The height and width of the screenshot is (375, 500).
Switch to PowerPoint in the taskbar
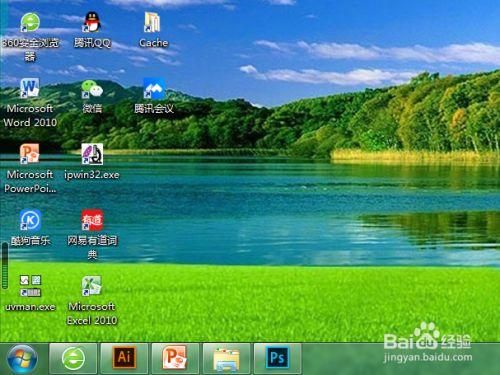[x=175, y=359]
